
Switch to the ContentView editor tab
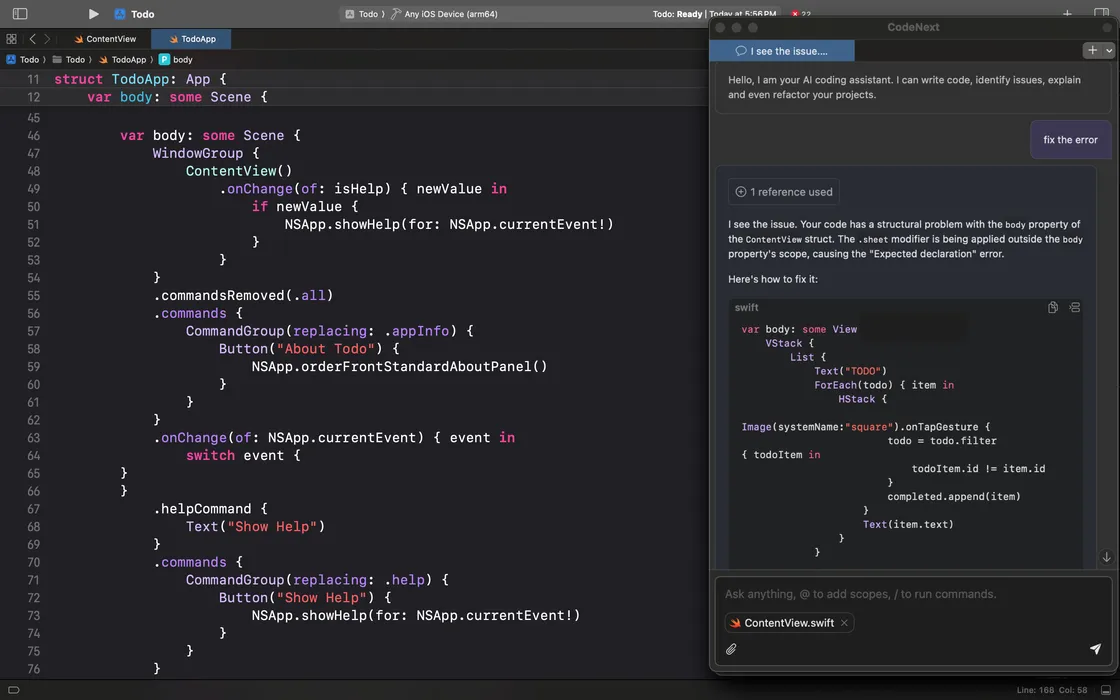pyautogui.click(x=104, y=39)
